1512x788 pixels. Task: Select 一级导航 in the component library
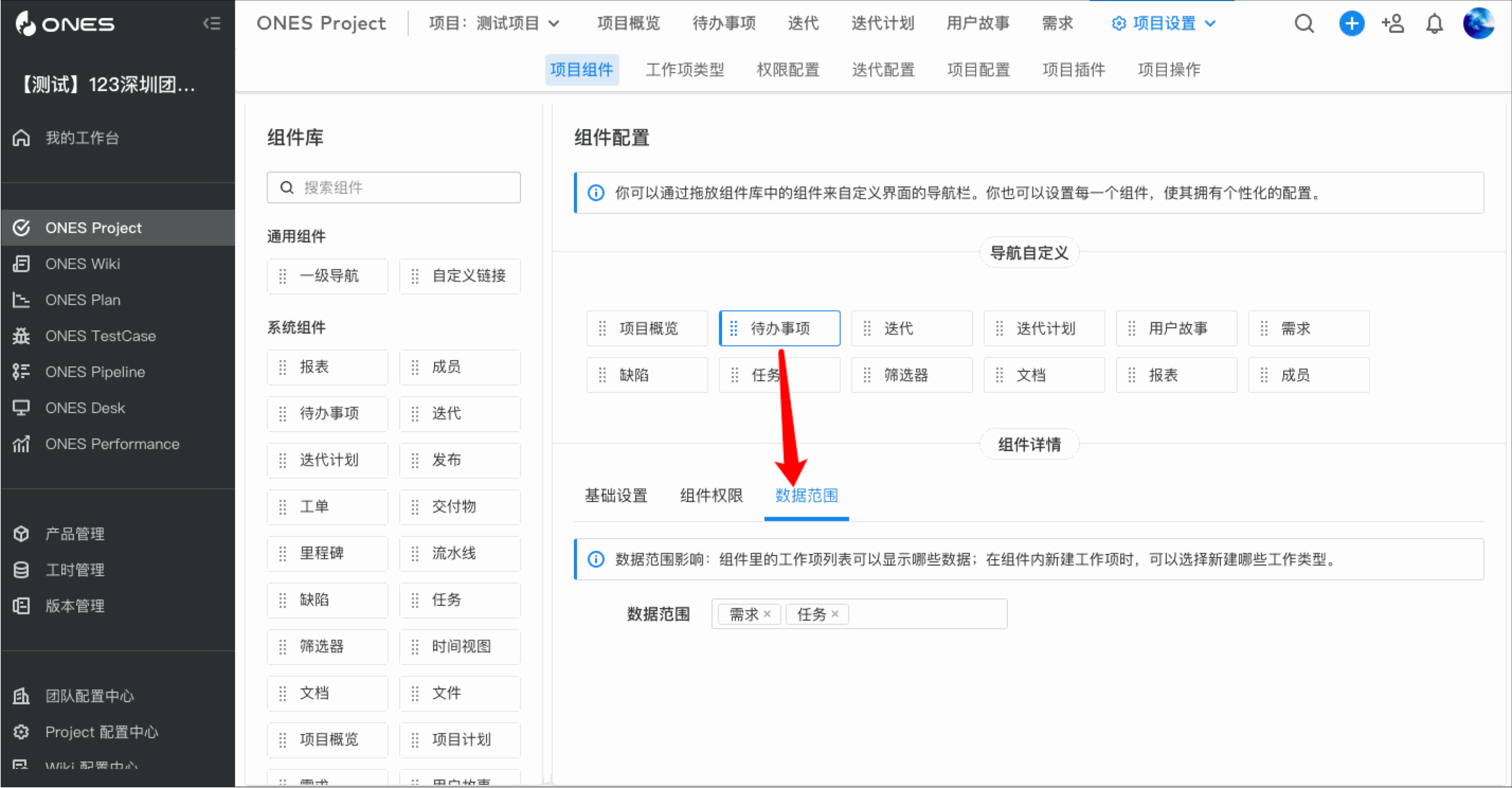pos(328,276)
